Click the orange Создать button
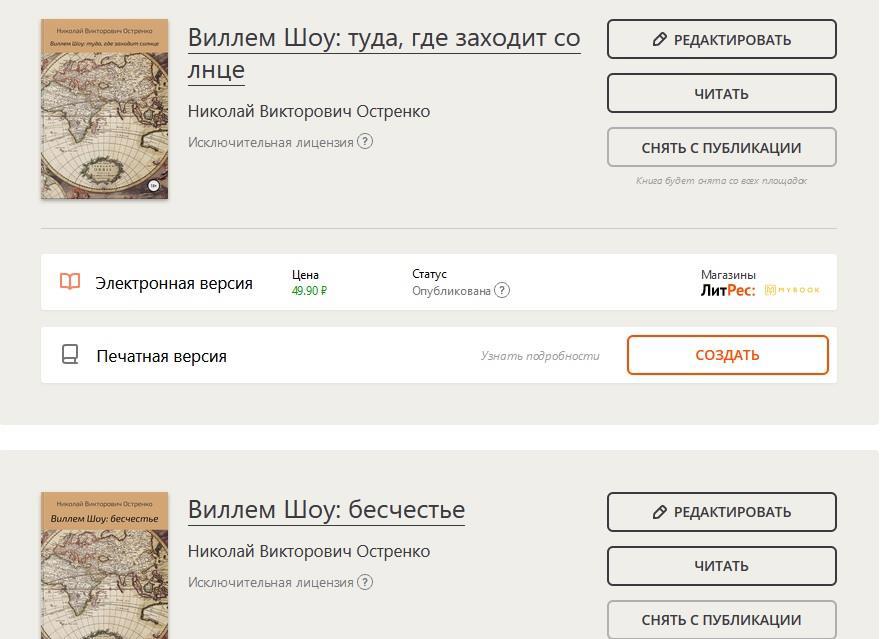The width and height of the screenshot is (883, 639). 727,355
